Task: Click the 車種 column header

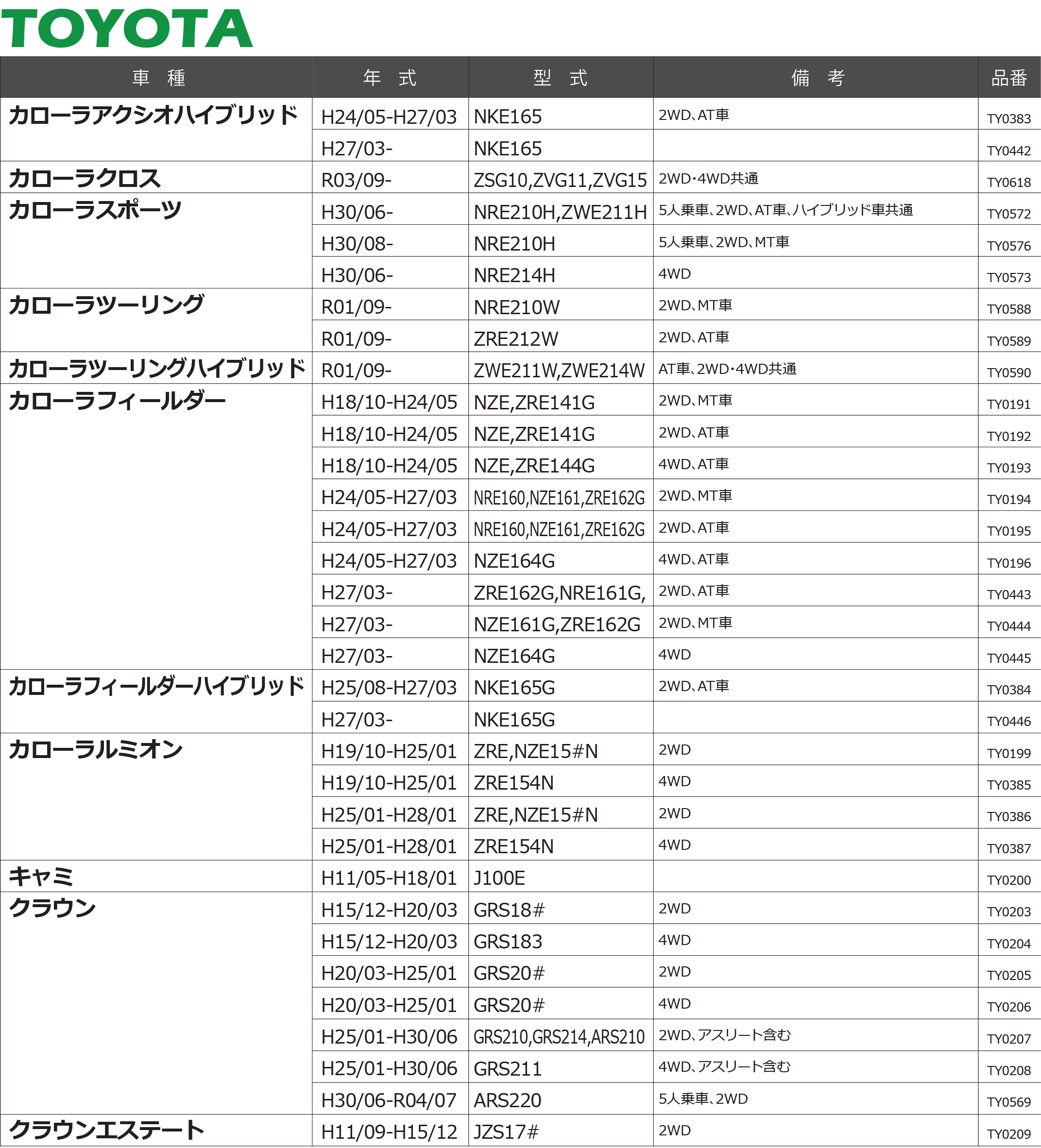Action: point(158,77)
